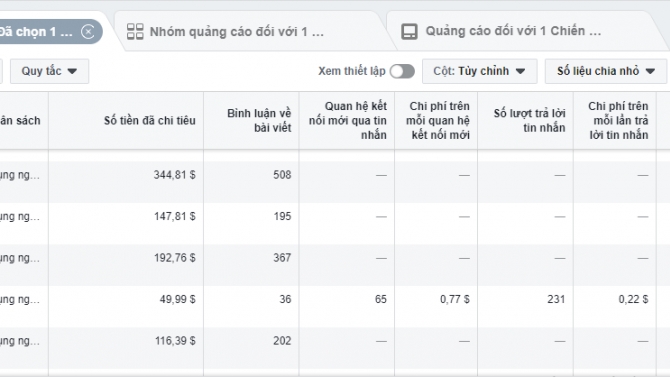This screenshot has height=377, width=670.
Task: Click the comment count '195'
Action: coord(282,216)
